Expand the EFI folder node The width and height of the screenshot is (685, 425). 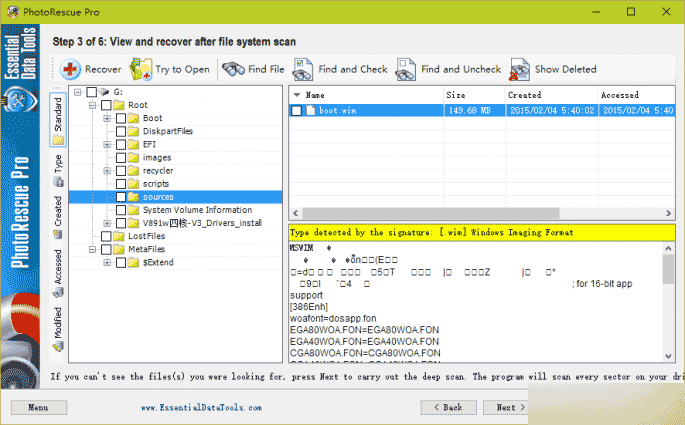(x=107, y=145)
